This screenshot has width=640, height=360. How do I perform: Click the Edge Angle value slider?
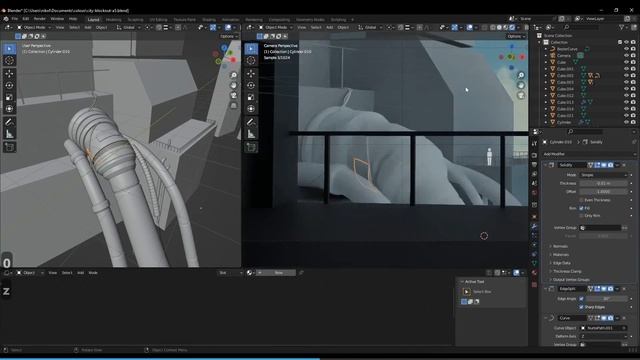point(607,299)
